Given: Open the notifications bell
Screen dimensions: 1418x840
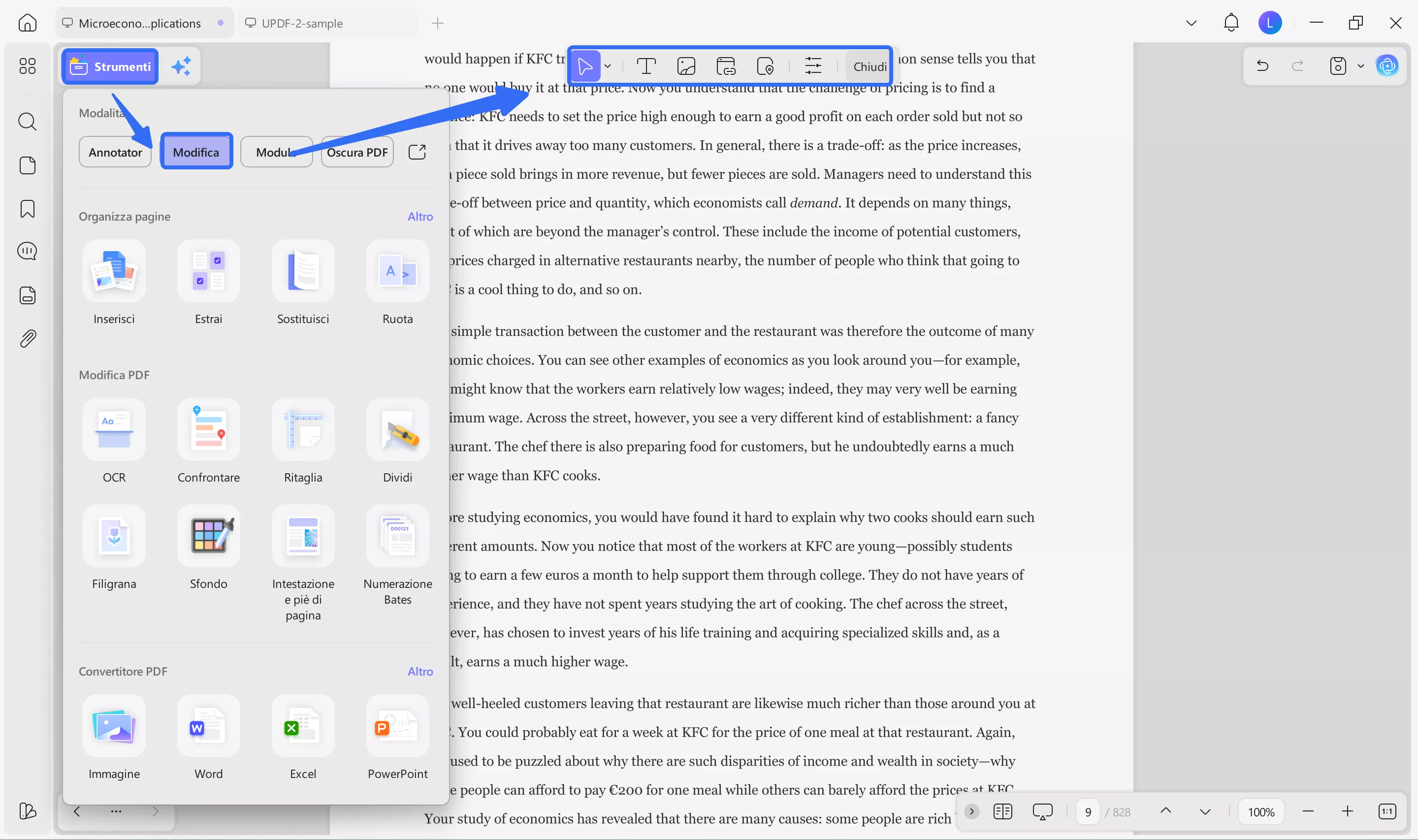Looking at the screenshot, I should 1231,23.
